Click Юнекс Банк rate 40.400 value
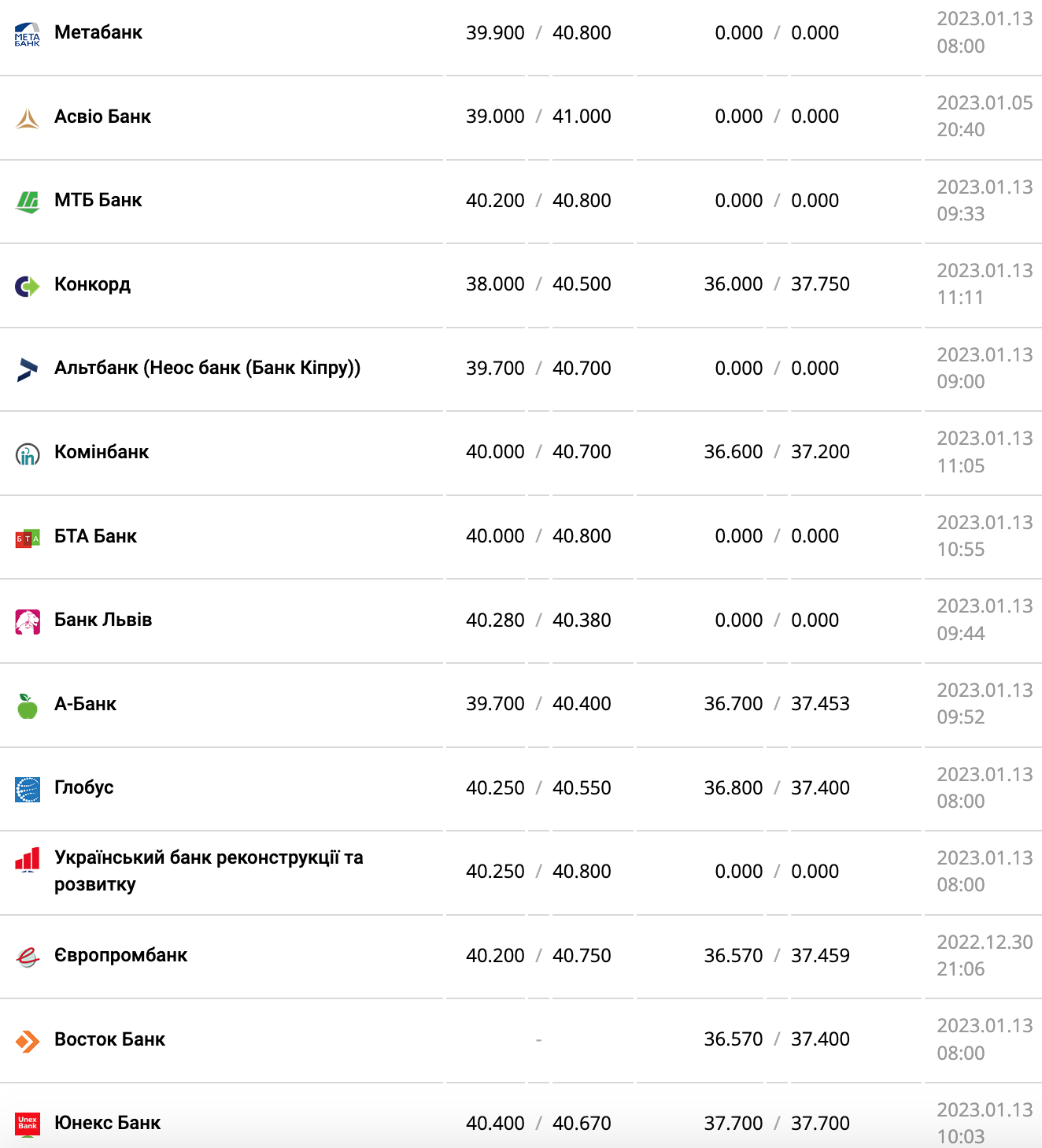 (495, 1124)
